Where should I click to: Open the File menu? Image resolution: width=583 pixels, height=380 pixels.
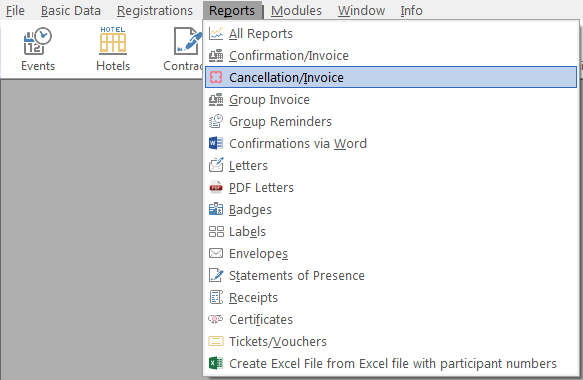pos(15,10)
